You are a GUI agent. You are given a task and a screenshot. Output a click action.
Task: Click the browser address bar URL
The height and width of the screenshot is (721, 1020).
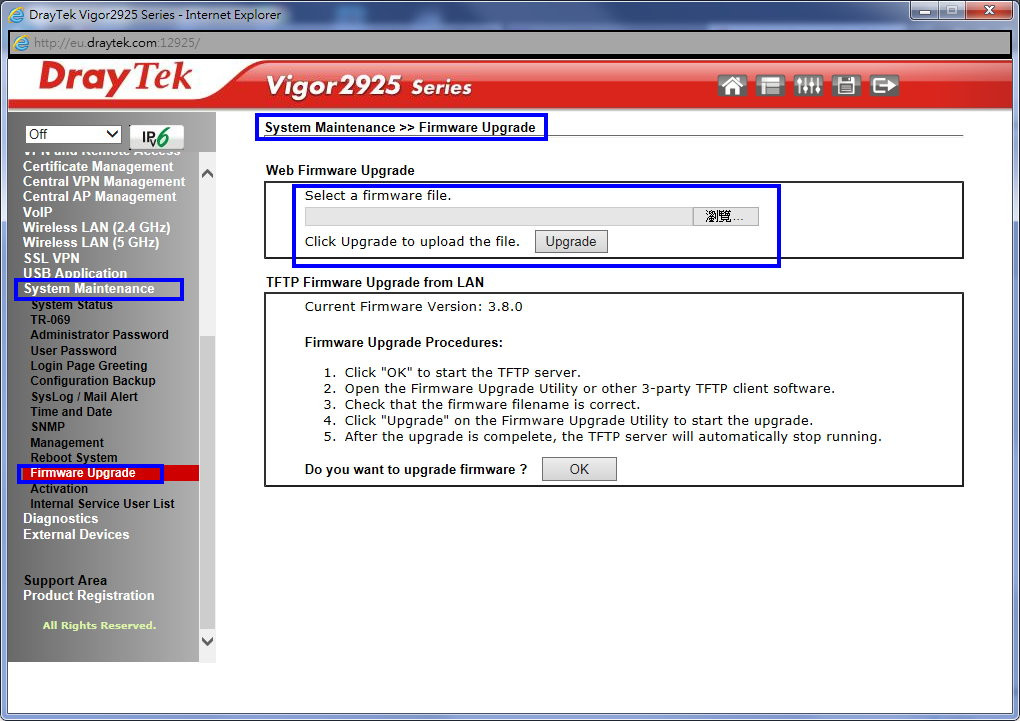117,43
